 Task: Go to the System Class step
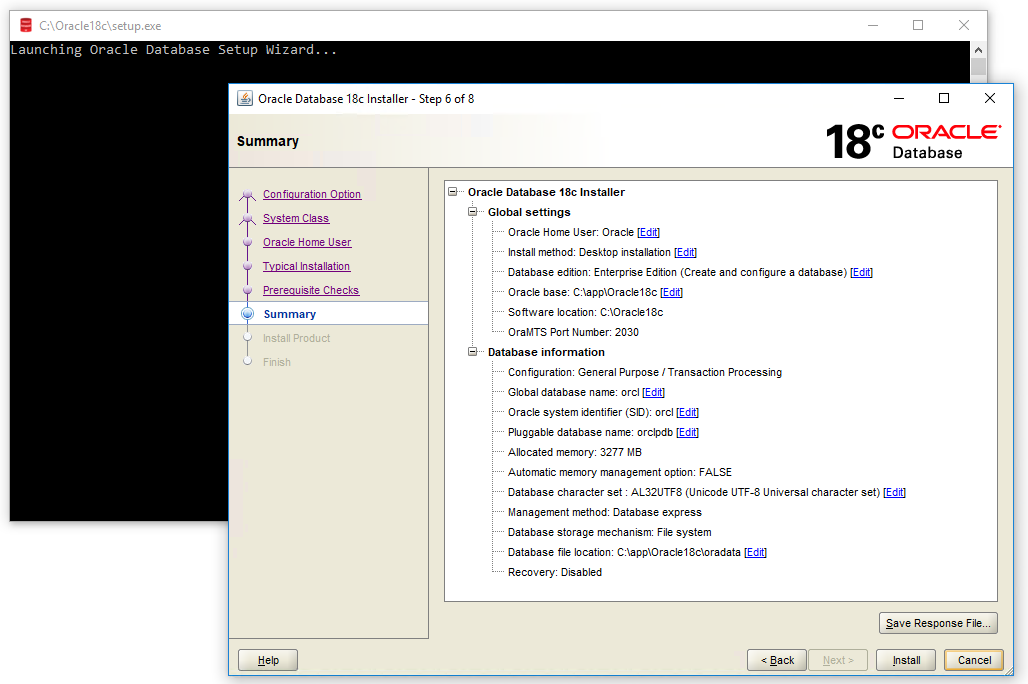coord(296,218)
